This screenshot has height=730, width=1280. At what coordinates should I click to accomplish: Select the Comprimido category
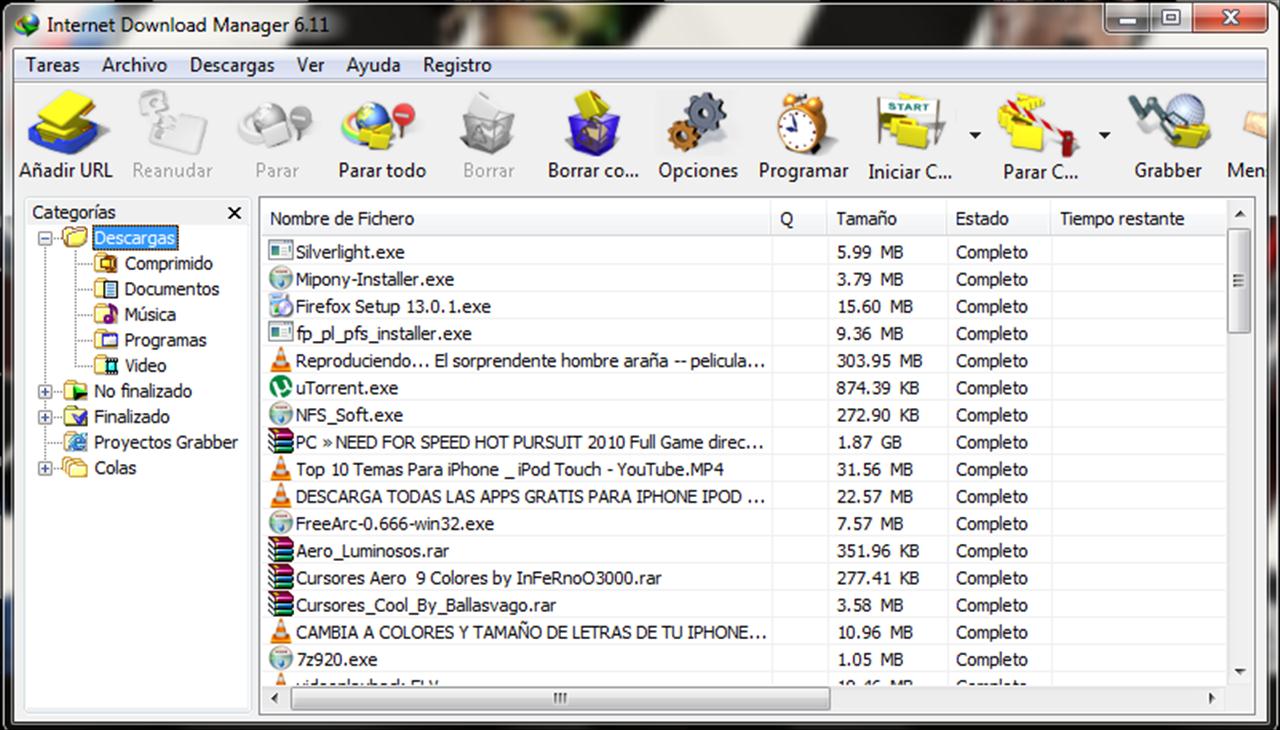click(168, 264)
